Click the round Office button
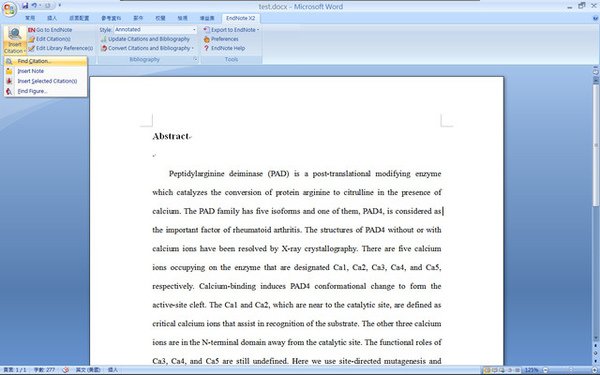Screen dimensions: 600x375 (9, 9)
